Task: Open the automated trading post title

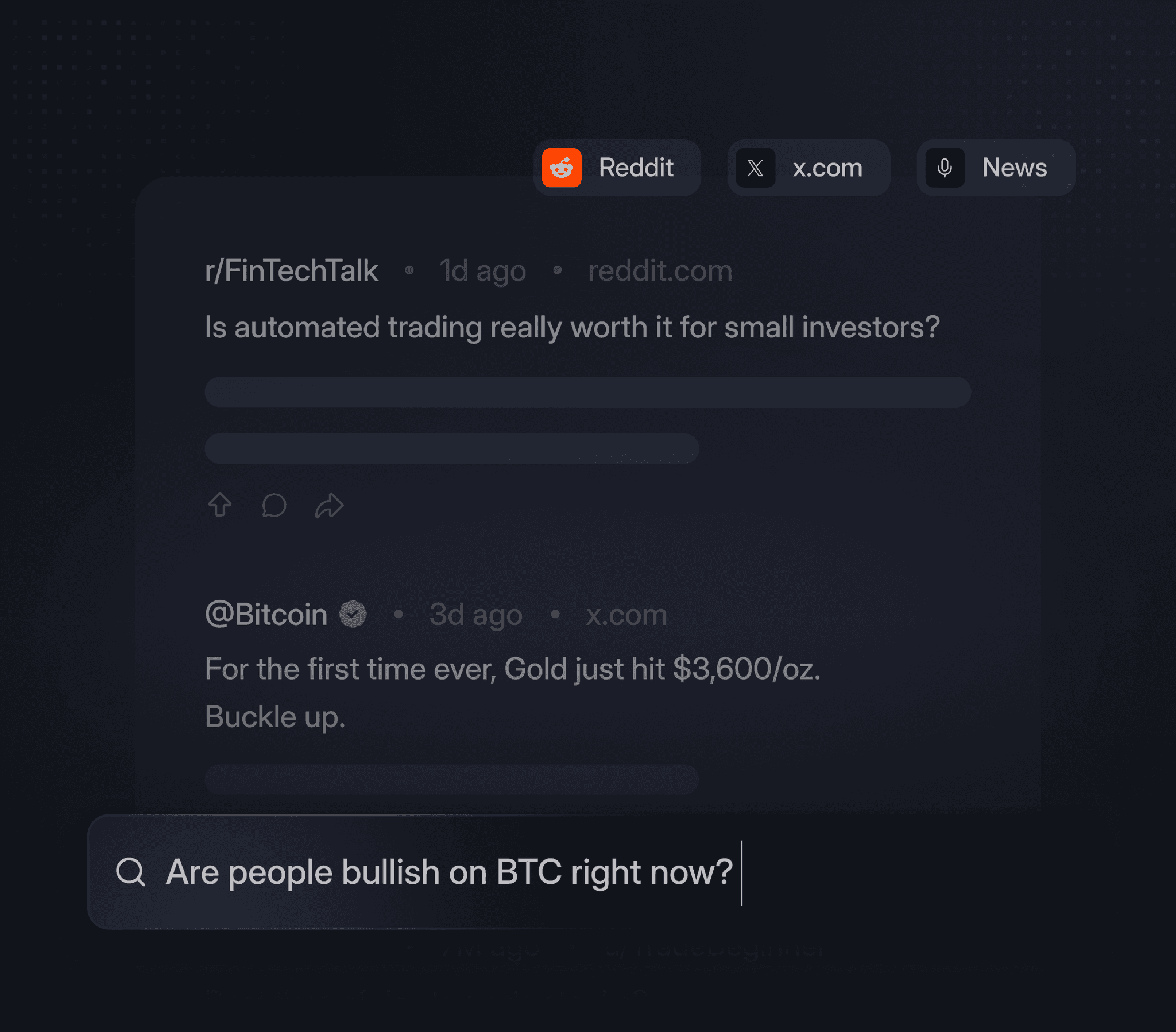Action: (573, 327)
